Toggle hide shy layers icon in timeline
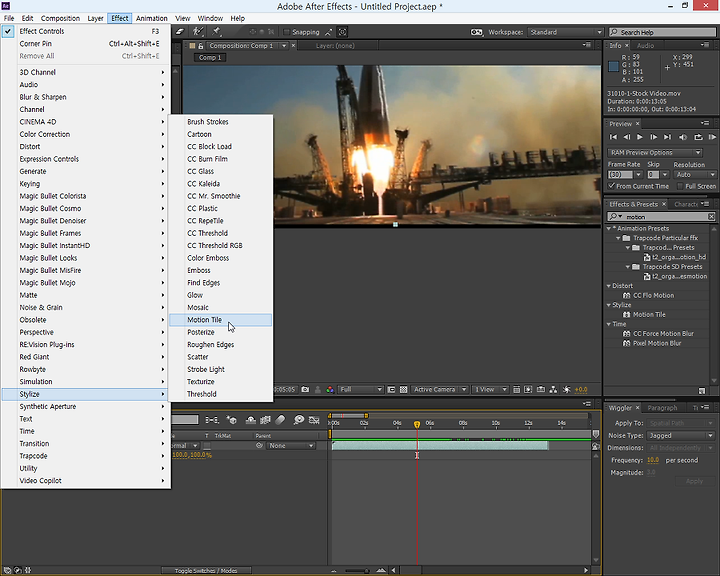The width and height of the screenshot is (720, 576). click(x=251, y=420)
